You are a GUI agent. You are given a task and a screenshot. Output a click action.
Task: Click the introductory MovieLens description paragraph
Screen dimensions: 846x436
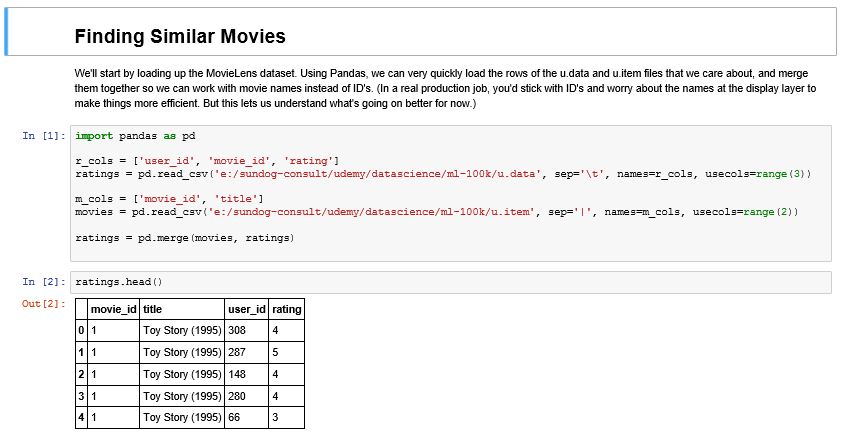point(445,88)
